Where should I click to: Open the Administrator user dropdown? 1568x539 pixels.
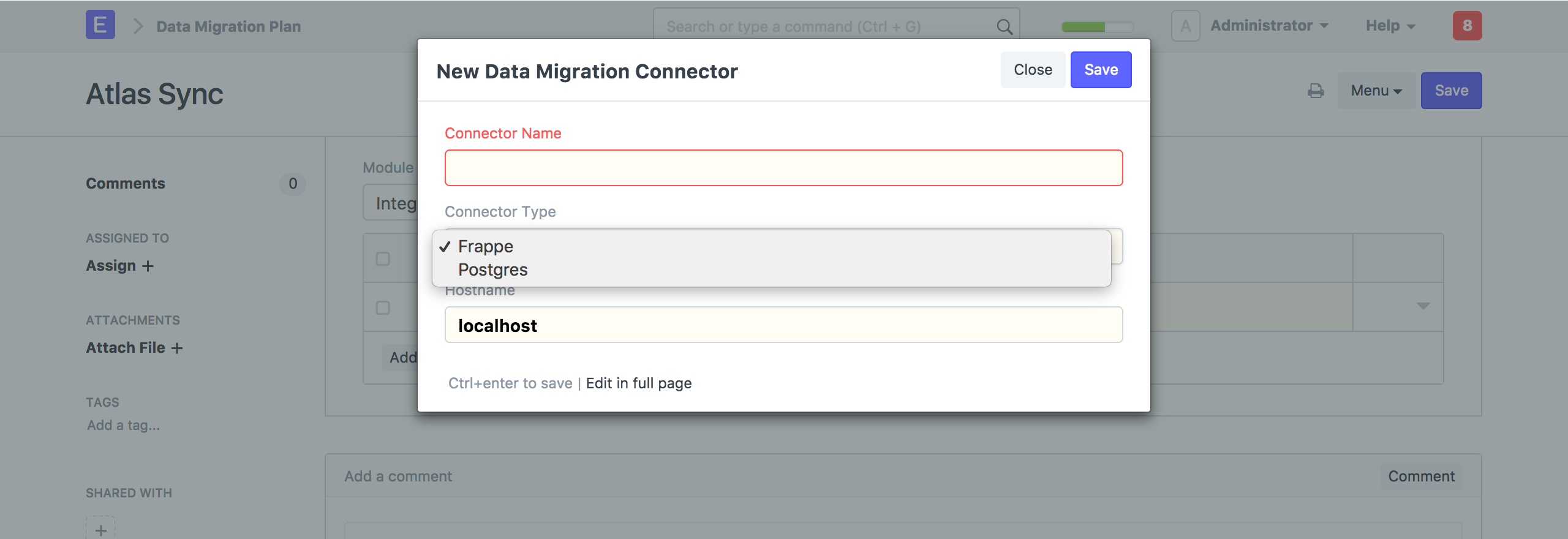point(1269,26)
